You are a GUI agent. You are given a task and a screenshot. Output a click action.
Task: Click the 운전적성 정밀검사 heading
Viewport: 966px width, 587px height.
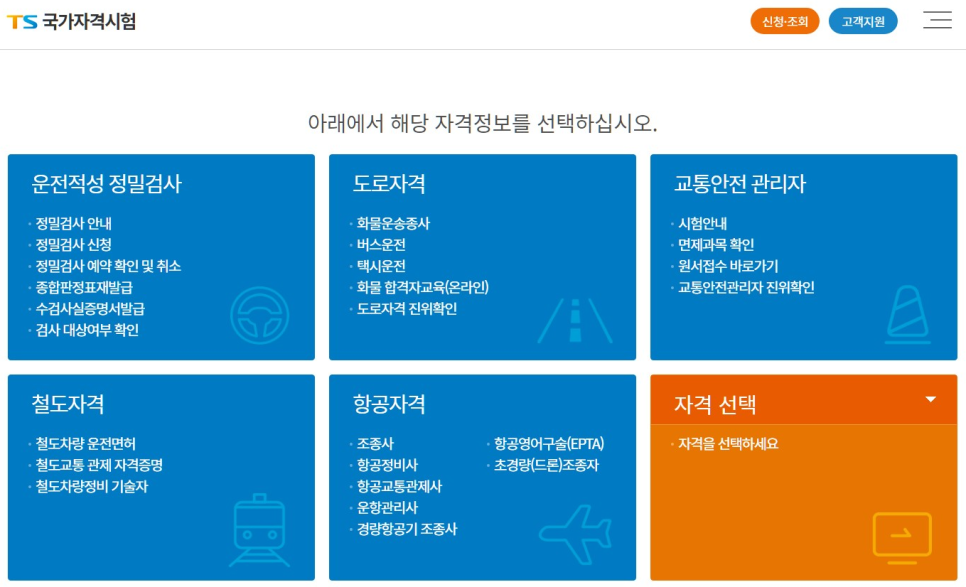107,184
